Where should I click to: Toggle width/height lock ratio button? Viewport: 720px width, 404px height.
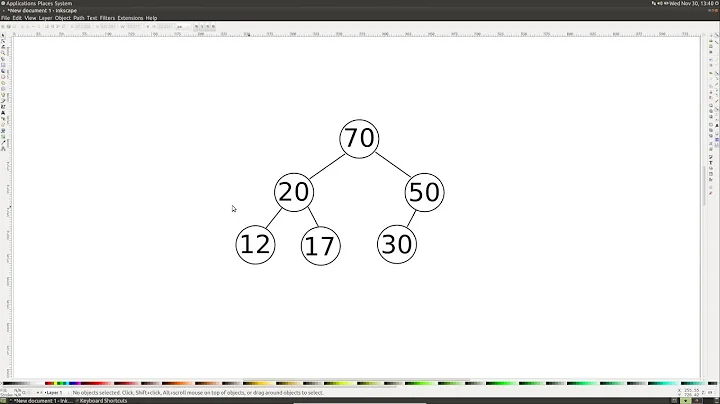pyautogui.click(x=147, y=27)
